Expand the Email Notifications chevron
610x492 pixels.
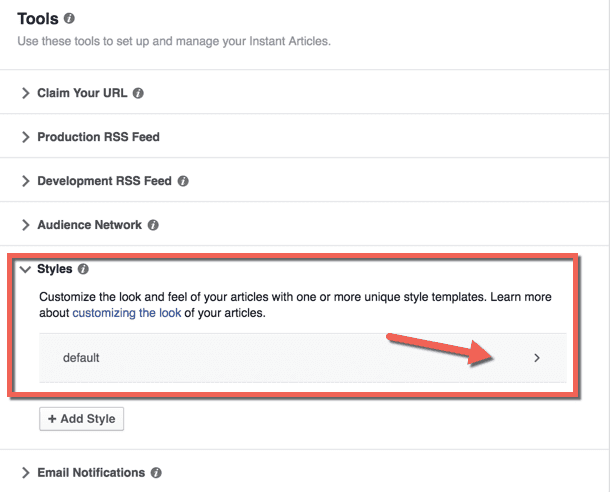point(26,473)
